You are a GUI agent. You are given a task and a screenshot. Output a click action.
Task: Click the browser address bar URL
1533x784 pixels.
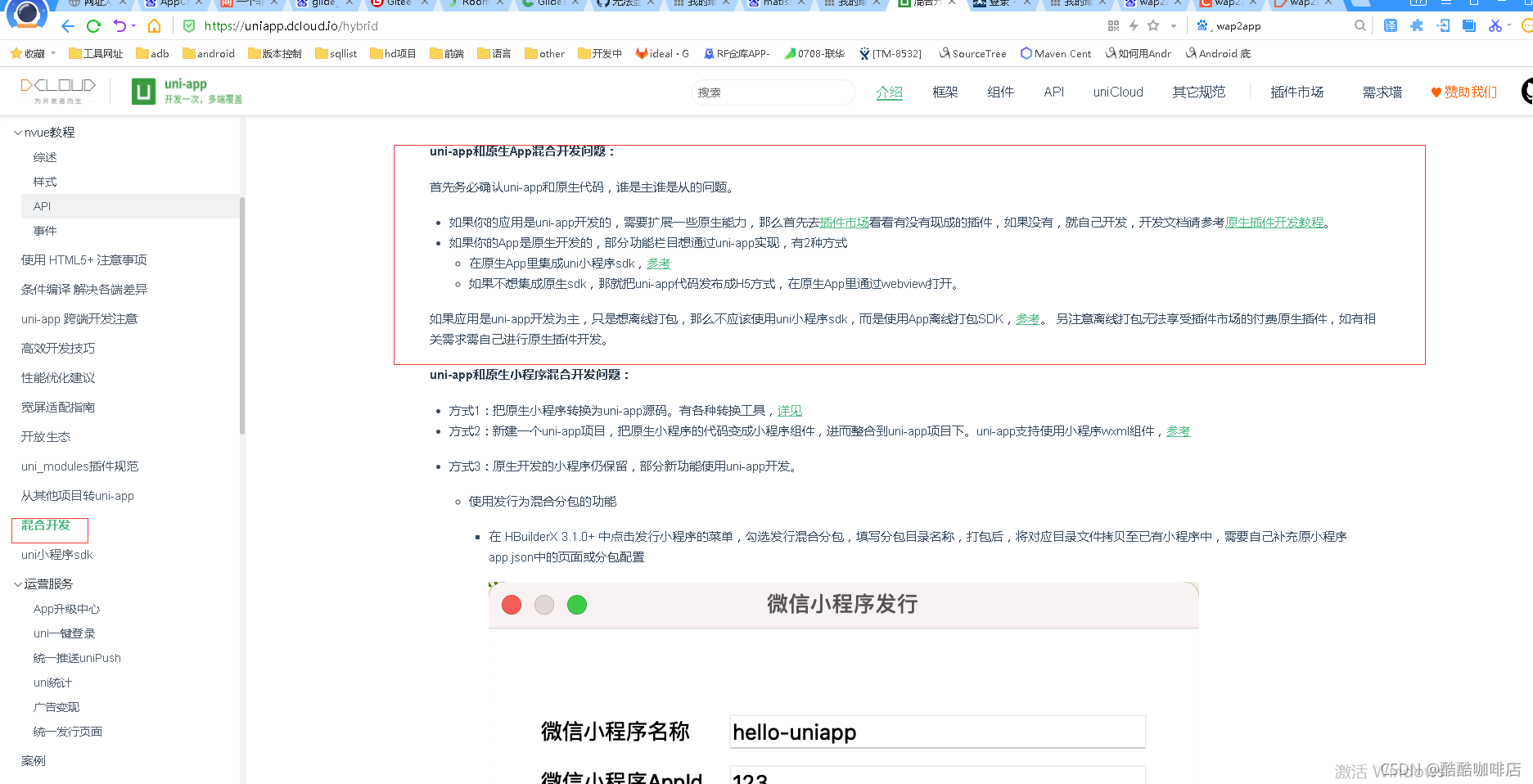point(291,26)
